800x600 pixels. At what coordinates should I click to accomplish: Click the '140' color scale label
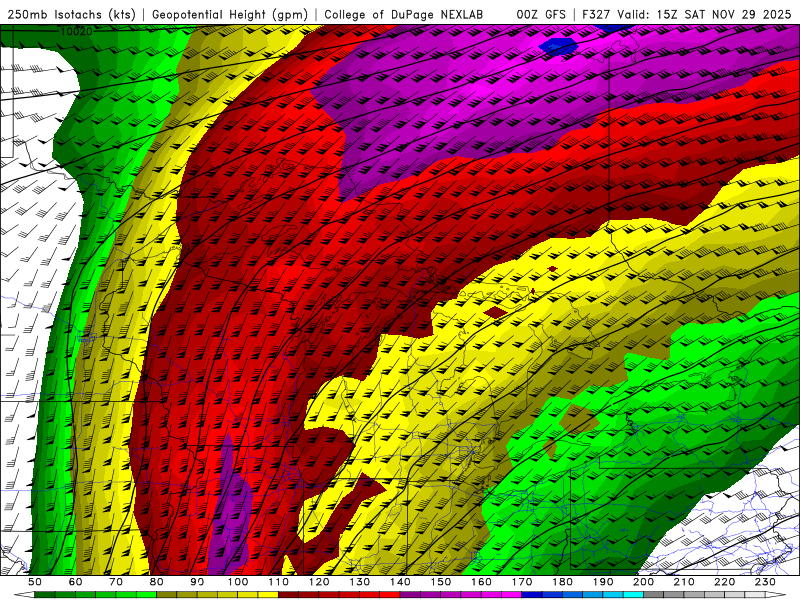coord(400,582)
